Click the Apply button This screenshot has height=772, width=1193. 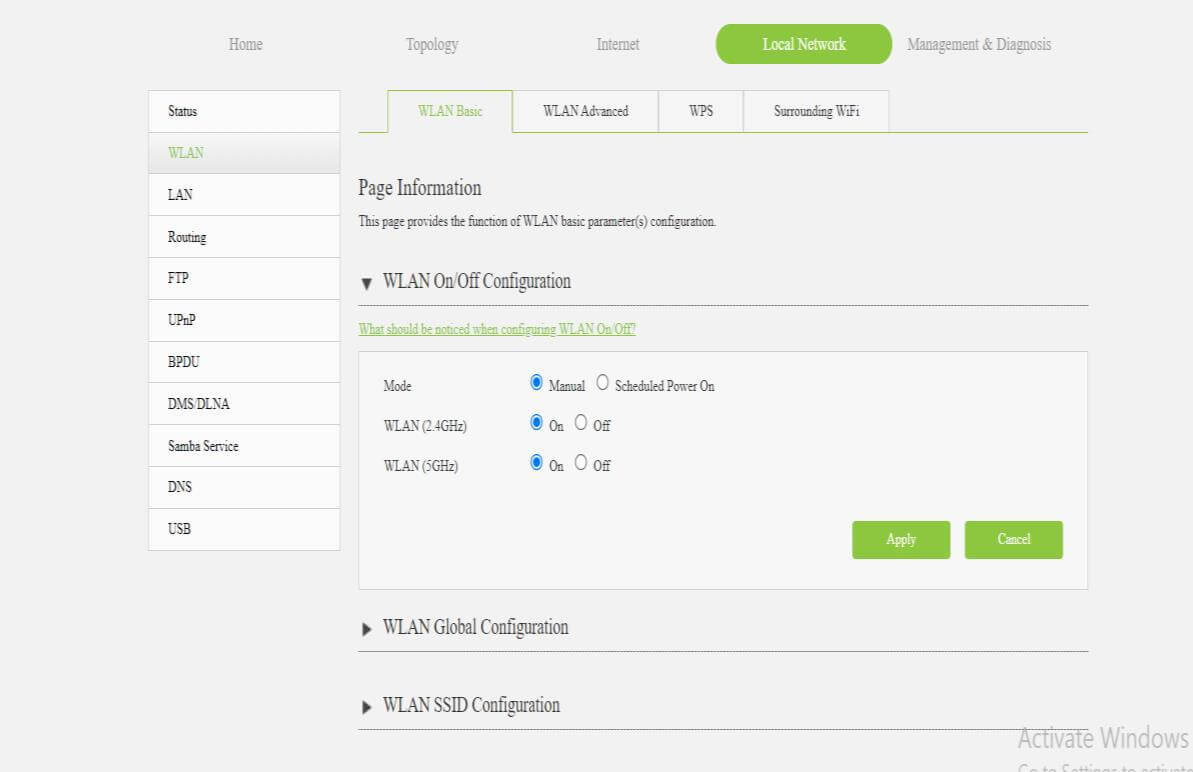(901, 539)
